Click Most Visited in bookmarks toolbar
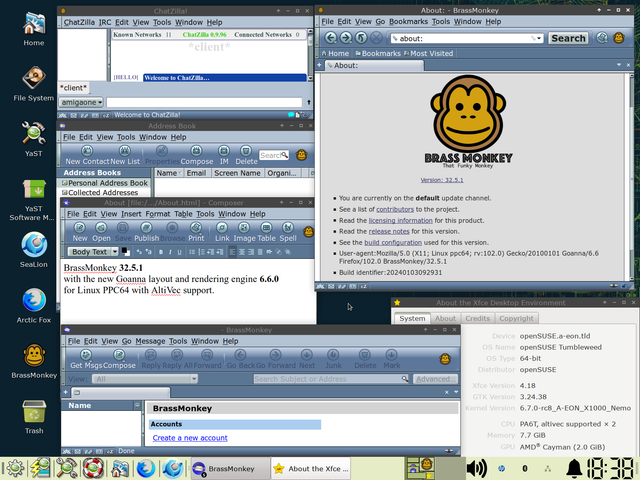 click(429, 53)
